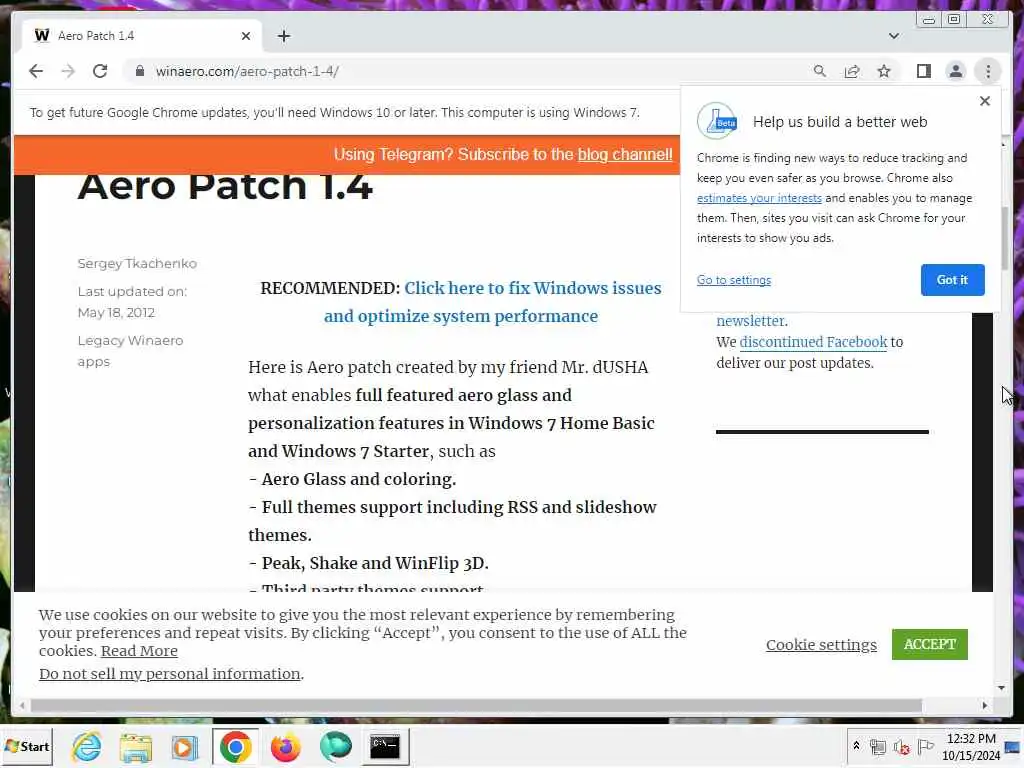
Task: Open the Telegram blog channel link
Action: [624, 155]
